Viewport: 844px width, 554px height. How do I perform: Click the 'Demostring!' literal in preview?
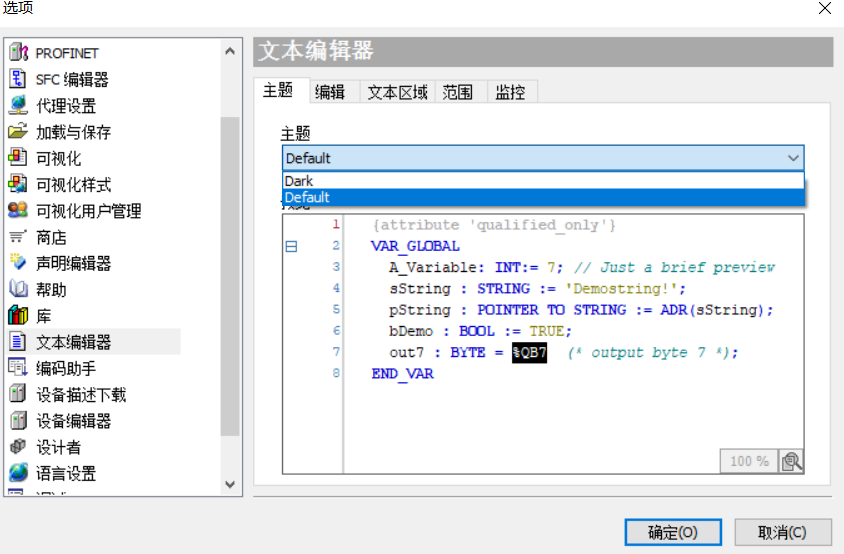(621, 289)
